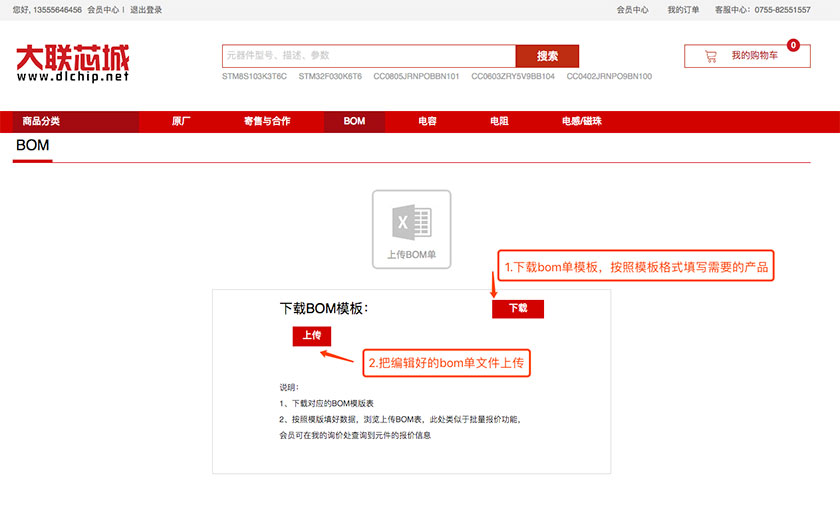Select the BOM navigation tab
840x512 pixels.
354,121
